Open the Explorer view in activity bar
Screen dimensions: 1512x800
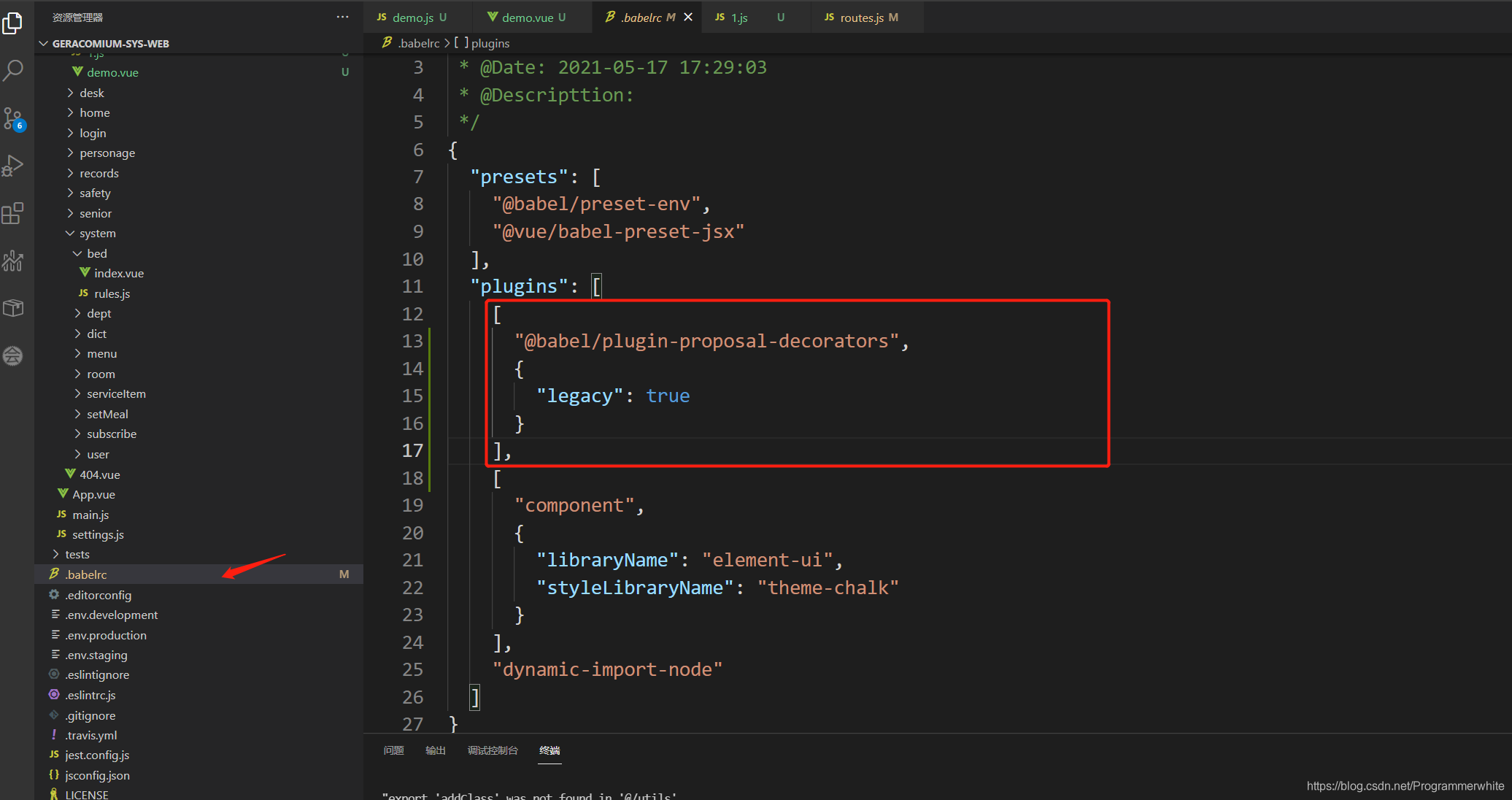click(13, 23)
